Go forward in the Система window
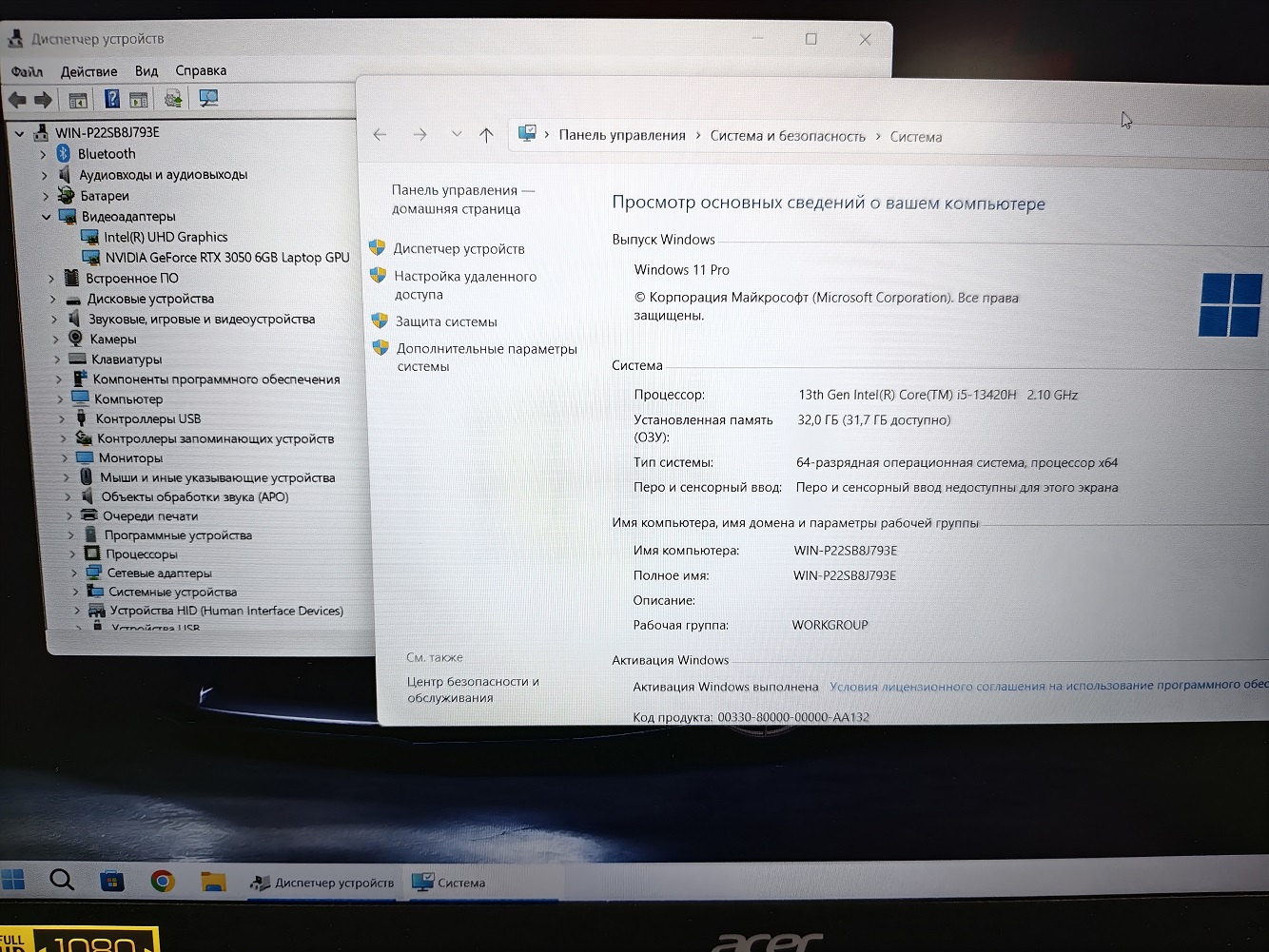 click(x=420, y=135)
